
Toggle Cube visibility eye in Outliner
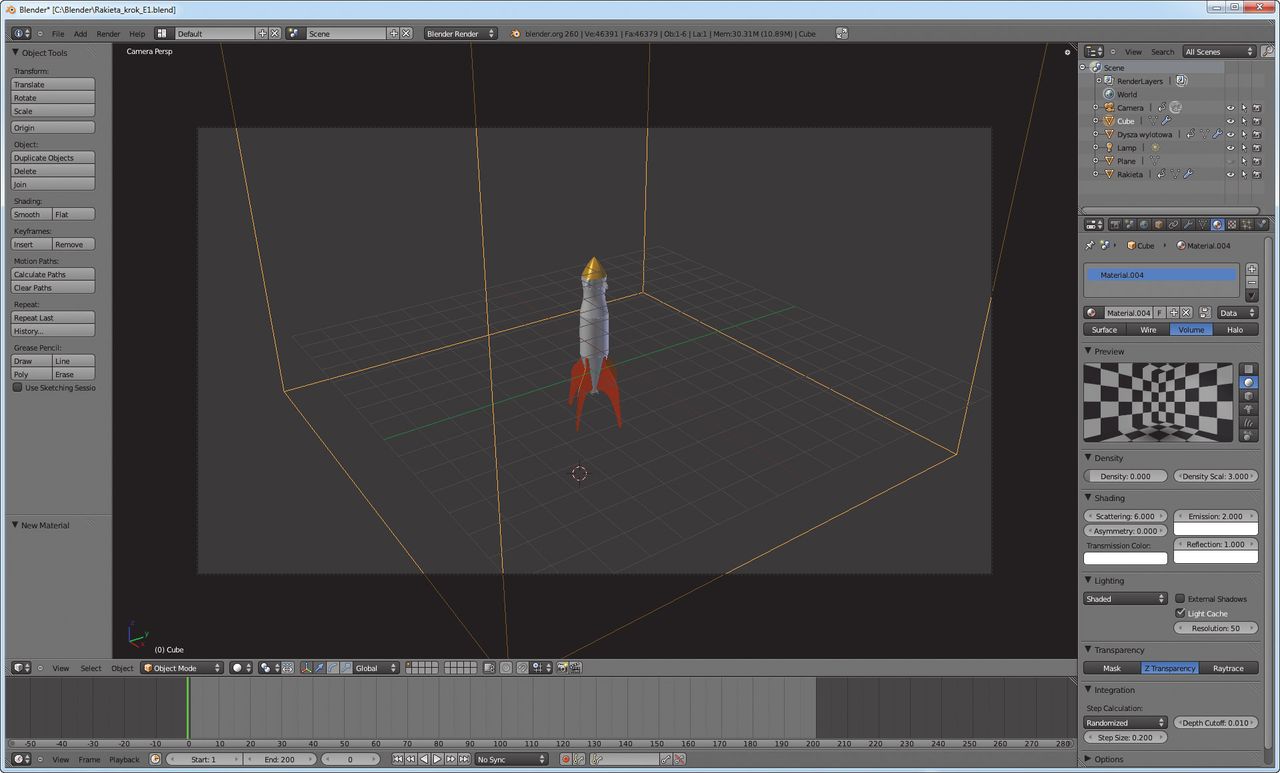click(x=1230, y=121)
